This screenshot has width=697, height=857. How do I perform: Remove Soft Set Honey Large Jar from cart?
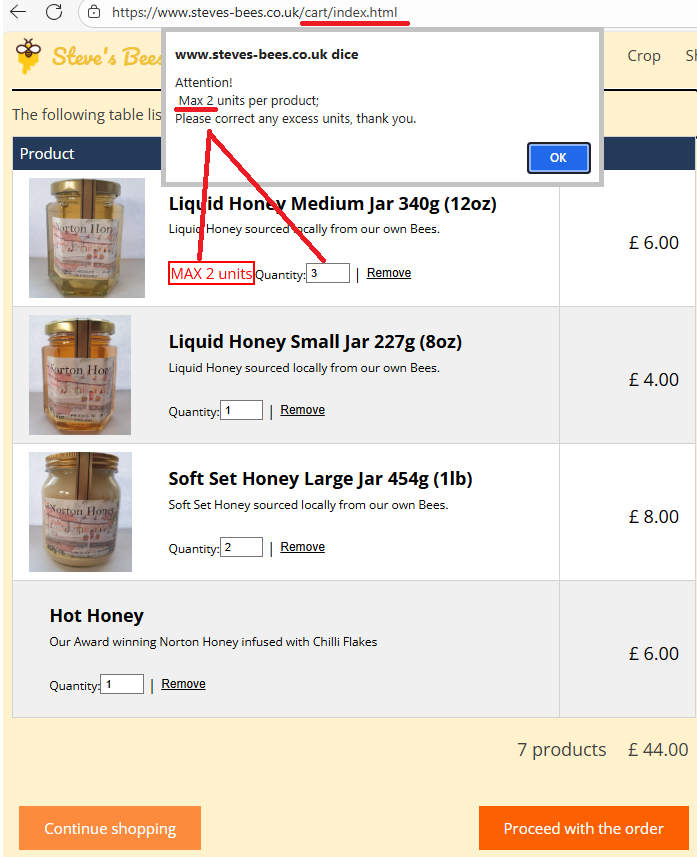click(x=302, y=547)
